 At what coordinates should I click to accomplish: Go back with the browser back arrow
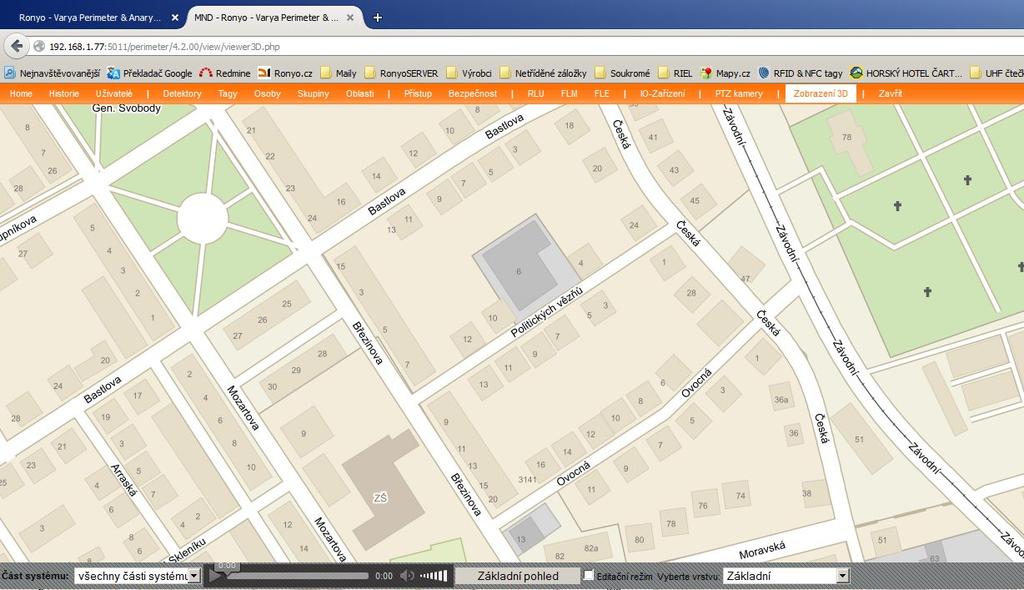tap(17, 46)
